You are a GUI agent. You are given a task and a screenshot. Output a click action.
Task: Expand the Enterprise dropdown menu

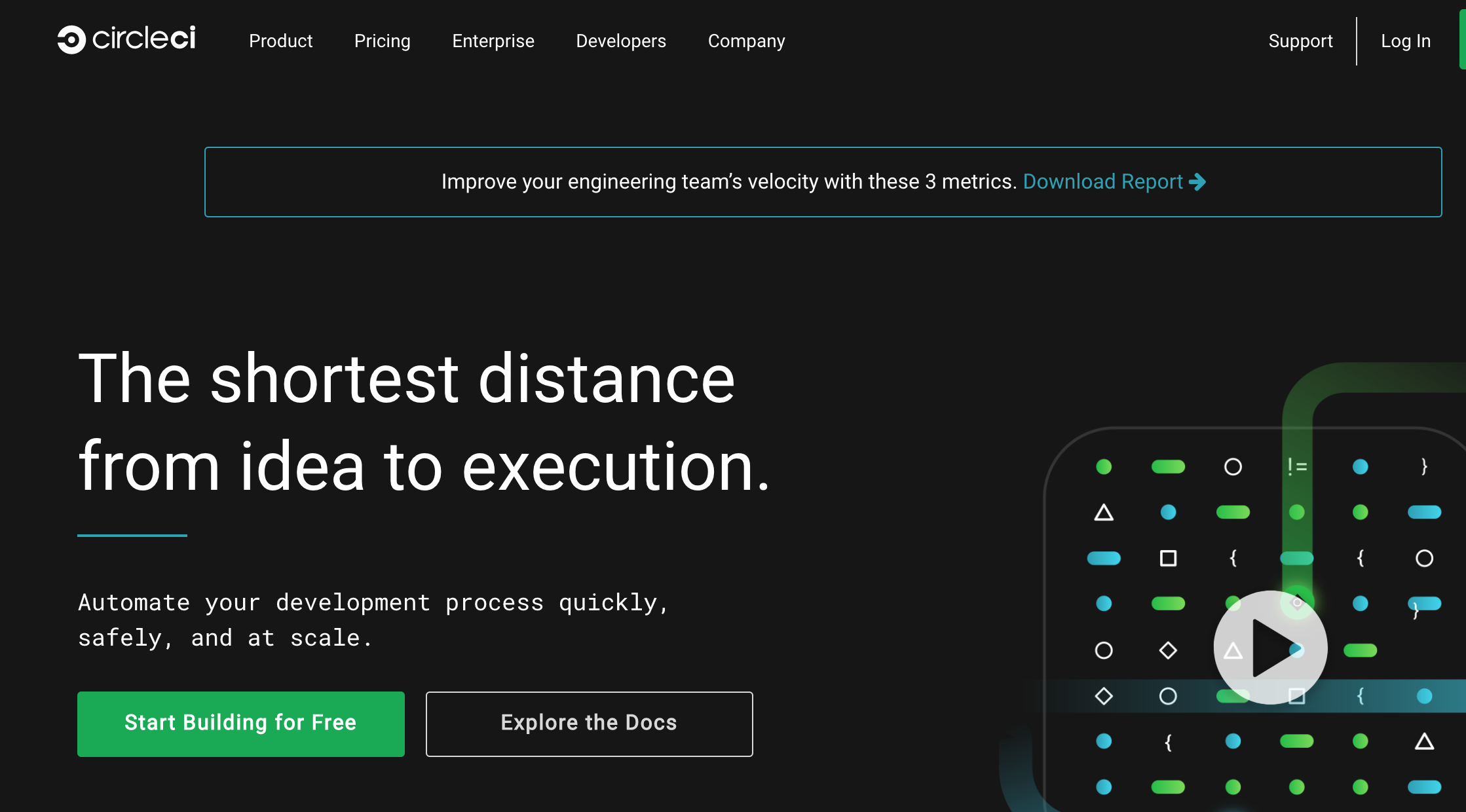click(493, 41)
